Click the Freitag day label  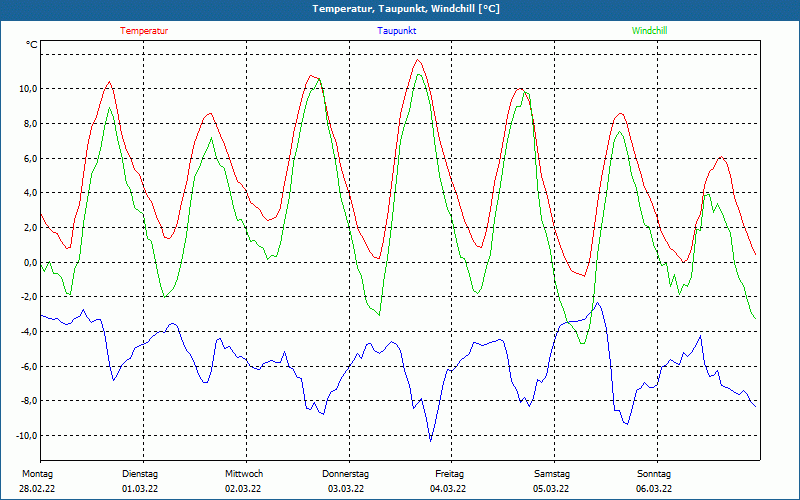[x=449, y=474]
